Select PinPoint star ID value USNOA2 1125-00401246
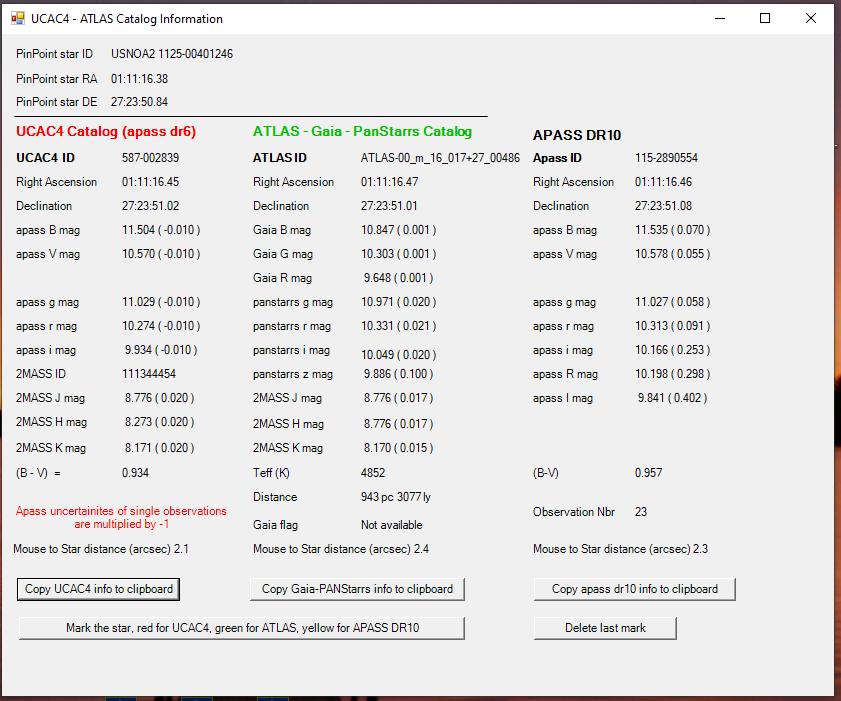 172,54
